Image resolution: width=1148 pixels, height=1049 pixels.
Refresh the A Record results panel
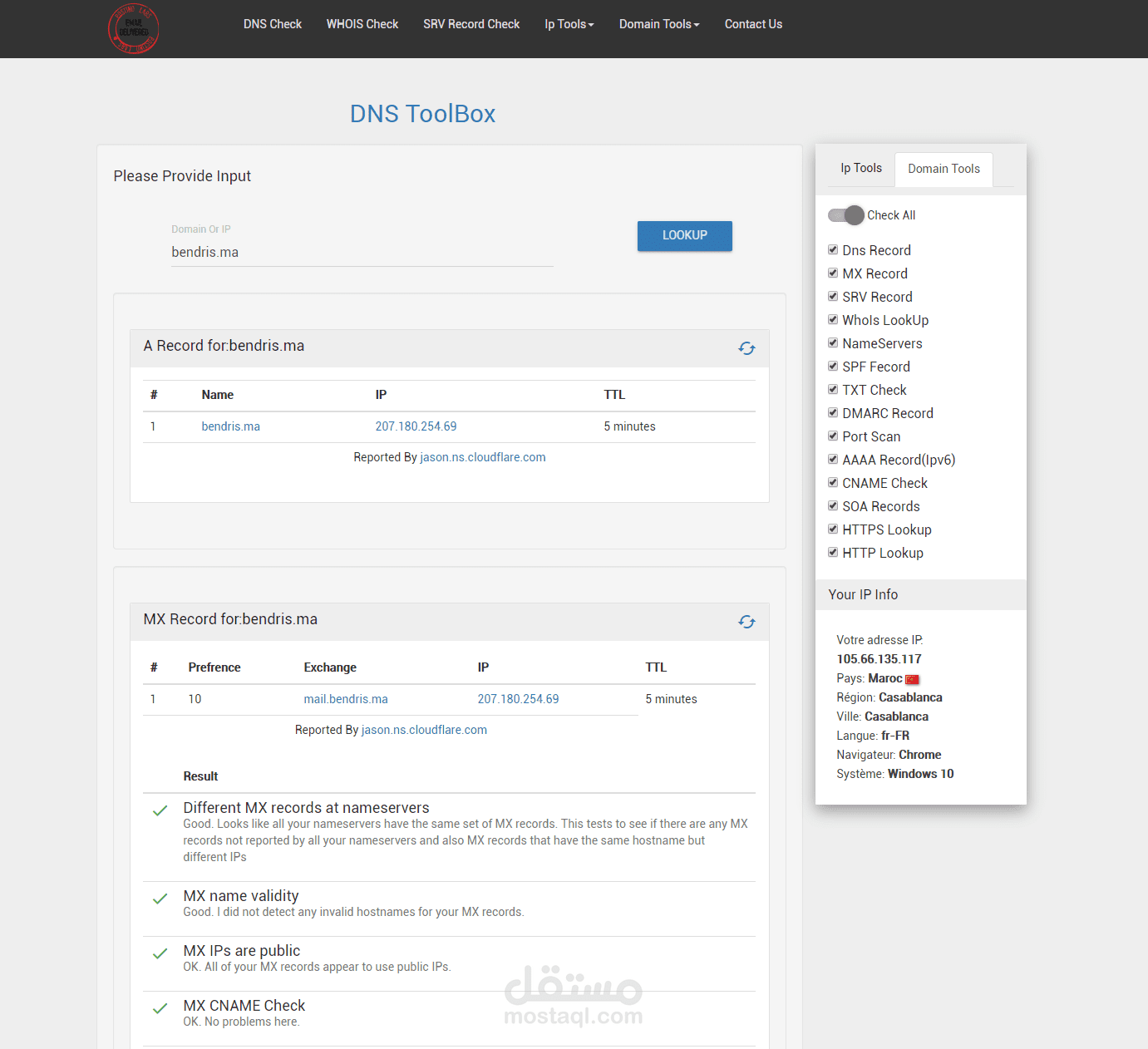coord(746,348)
